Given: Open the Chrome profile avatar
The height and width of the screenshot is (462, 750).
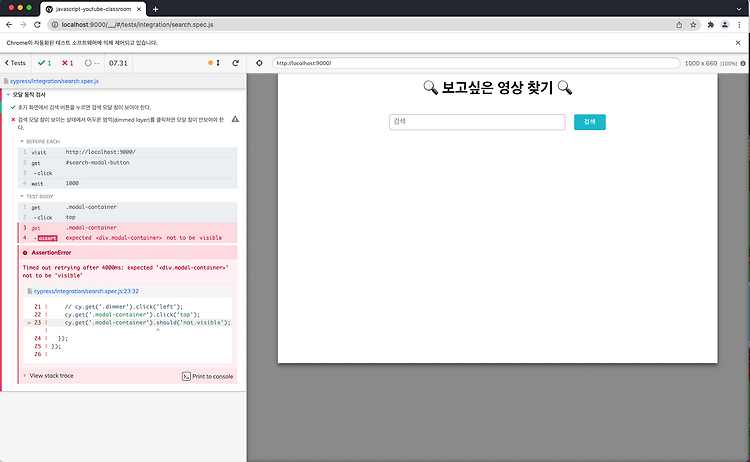Looking at the screenshot, I should (x=725, y=24).
